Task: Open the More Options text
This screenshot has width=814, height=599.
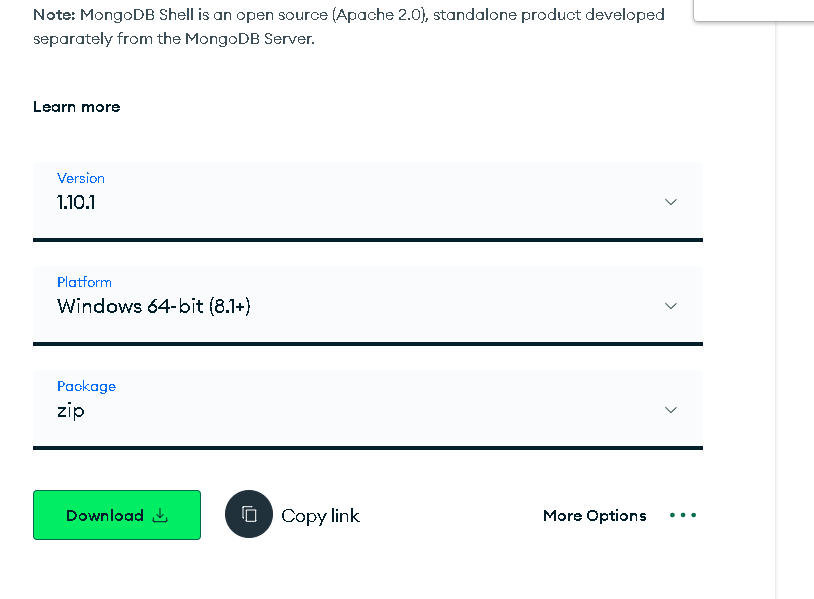Action: click(594, 515)
